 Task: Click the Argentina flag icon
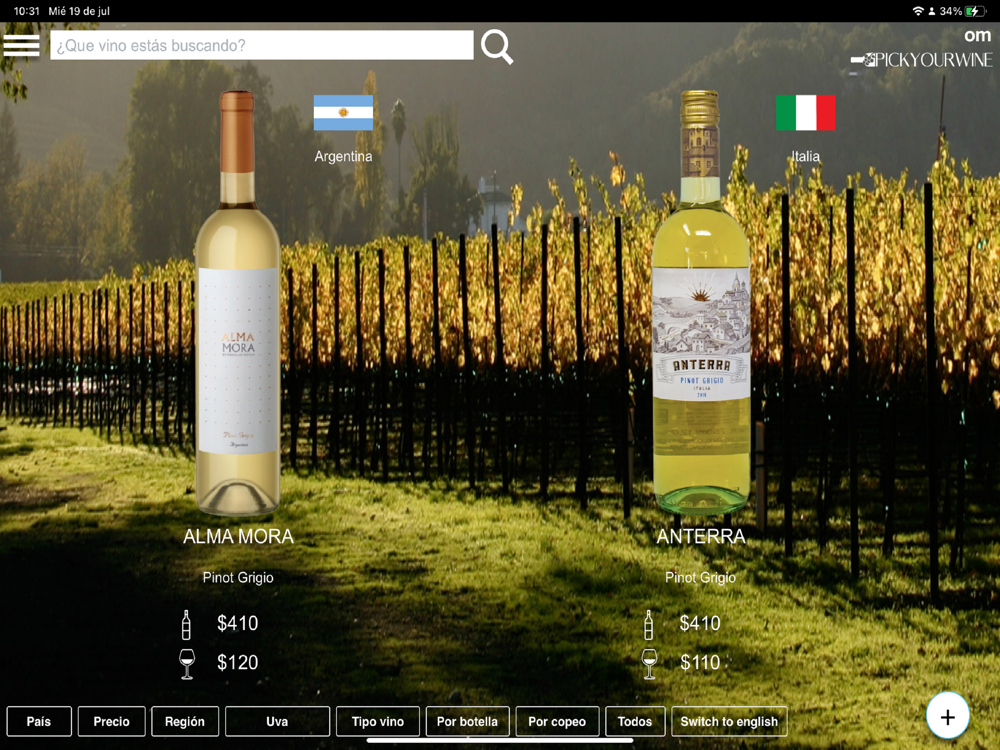tap(343, 113)
